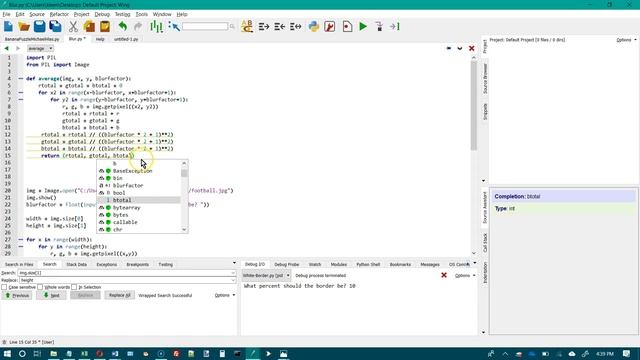Viewport: 640px width, 360px height.
Task: Switch to the Breakpoints tab
Action: pos(138,264)
